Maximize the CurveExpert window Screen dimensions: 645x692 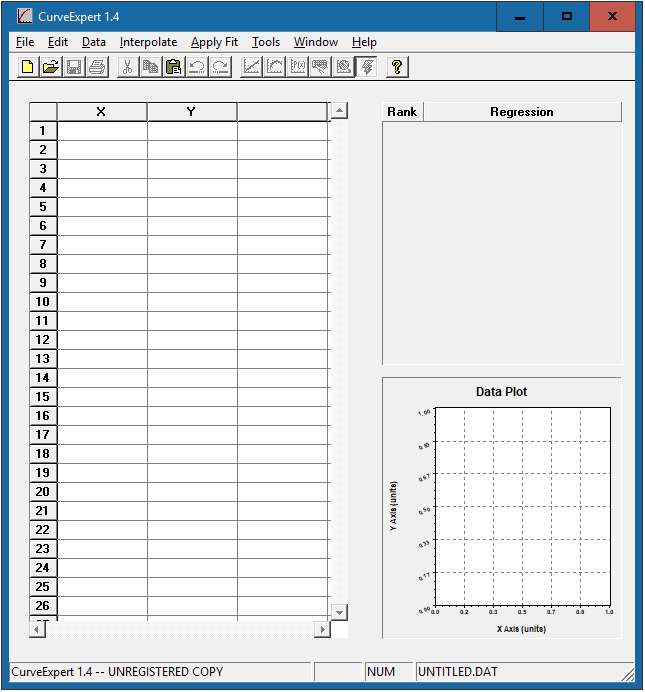566,16
